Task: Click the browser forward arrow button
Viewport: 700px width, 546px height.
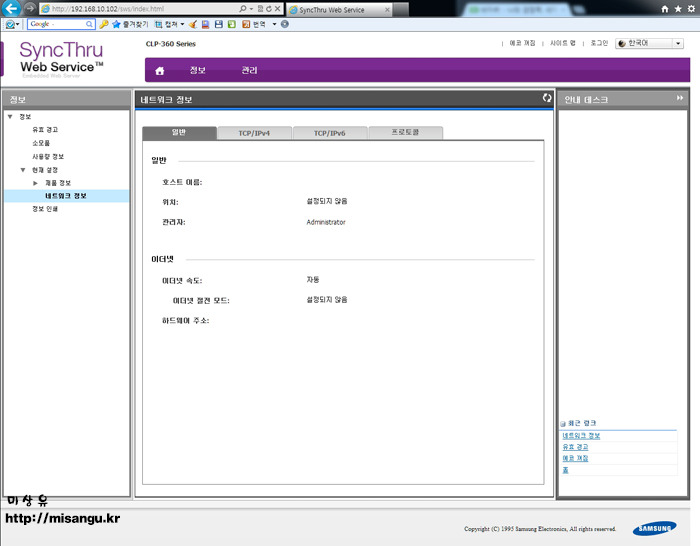Action: [x=29, y=8]
